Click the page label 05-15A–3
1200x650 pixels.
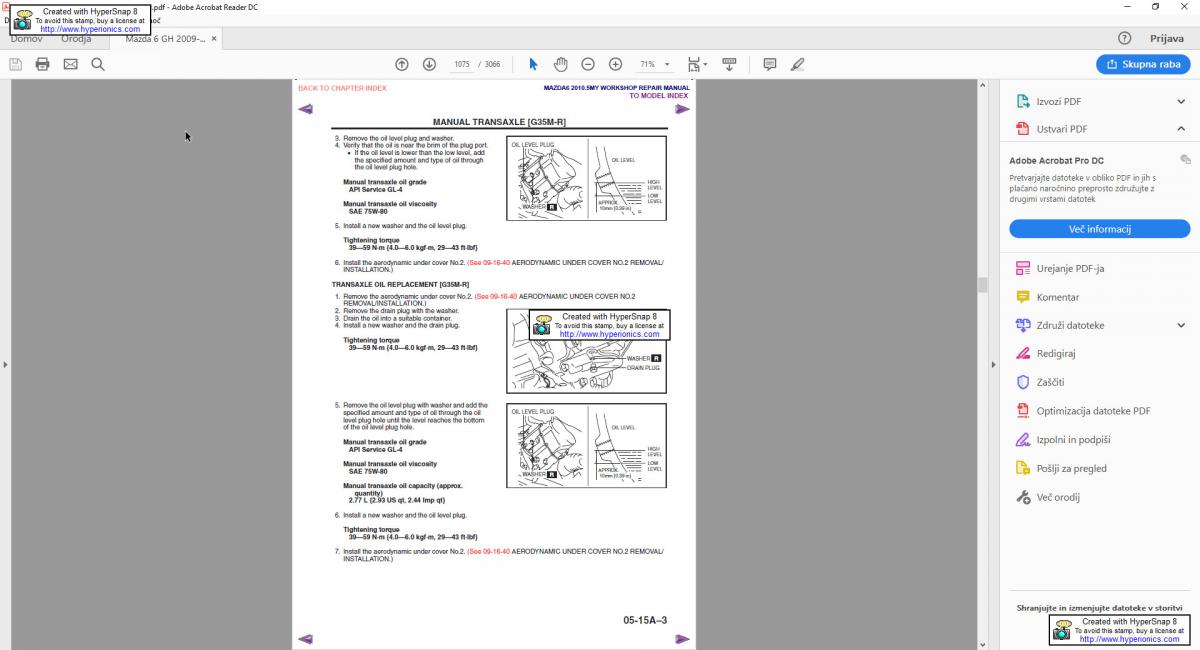point(645,620)
